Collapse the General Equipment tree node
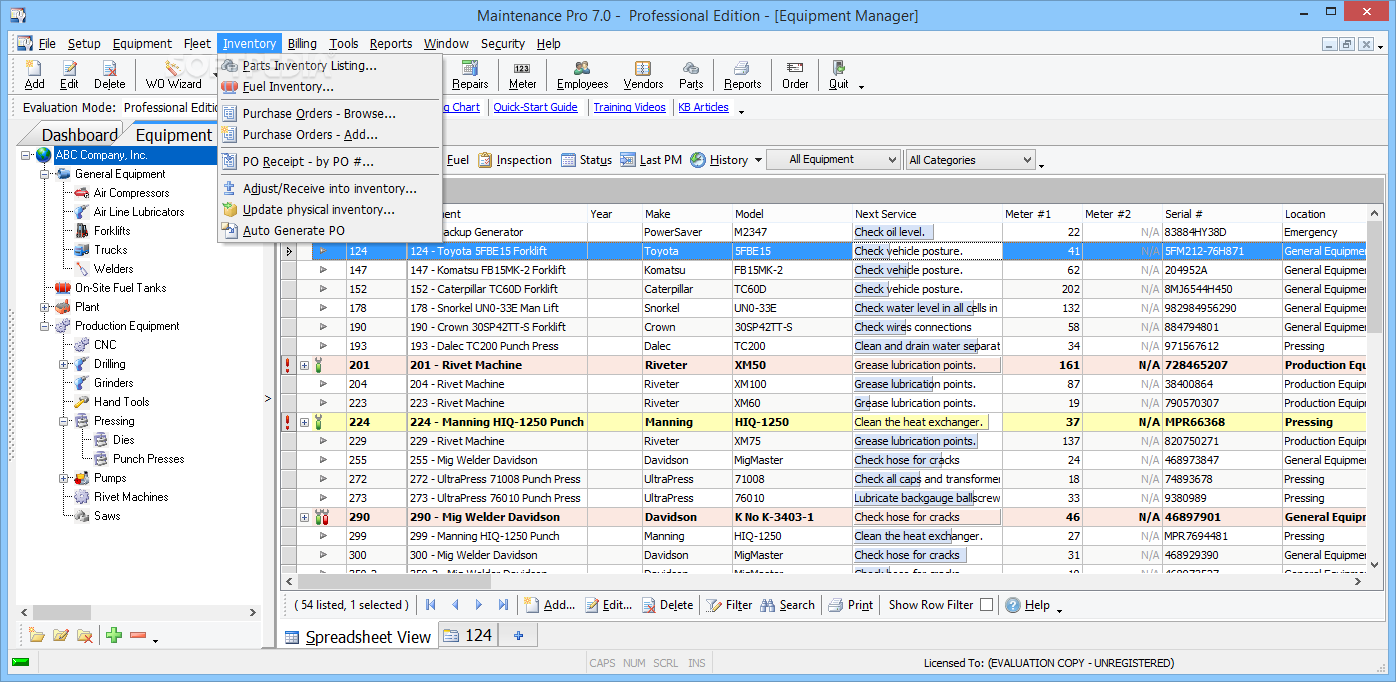The image size is (1396, 682). [45, 174]
